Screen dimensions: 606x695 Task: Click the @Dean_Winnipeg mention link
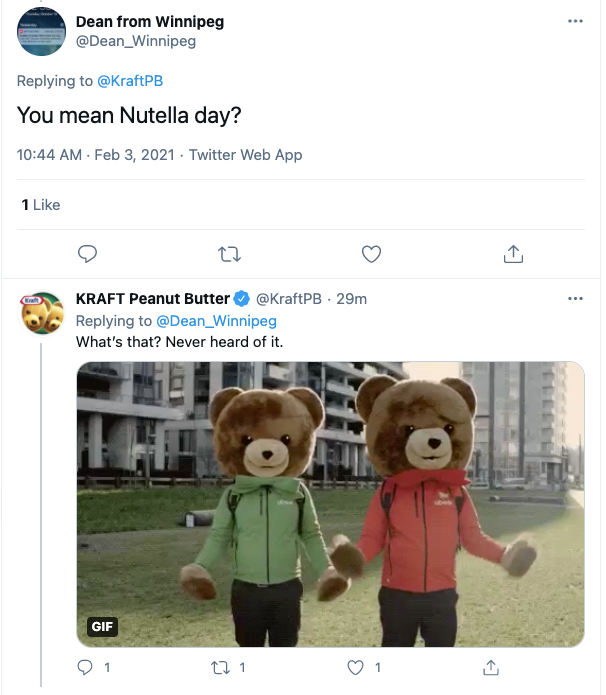(216, 321)
